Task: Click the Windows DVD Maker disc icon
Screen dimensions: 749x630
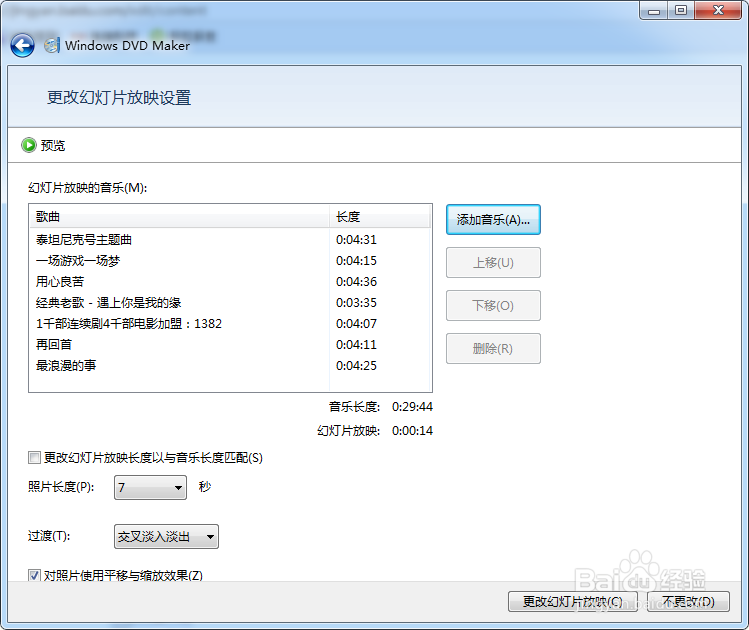Action: (x=52, y=45)
